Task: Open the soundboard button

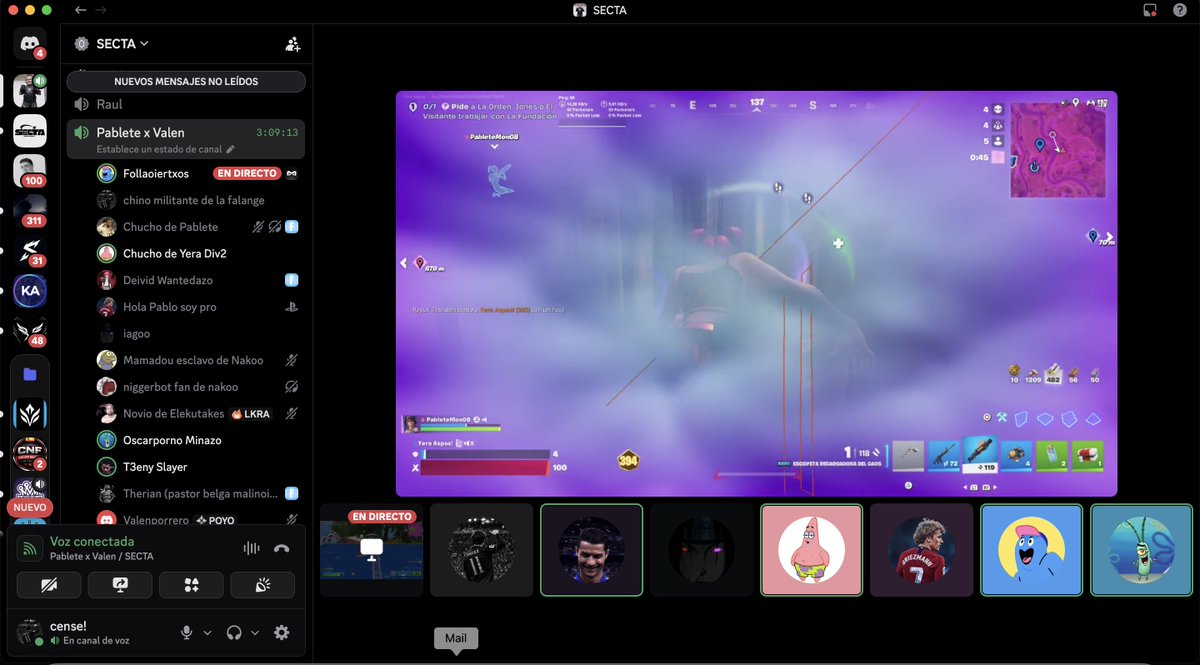Action: coord(262,586)
